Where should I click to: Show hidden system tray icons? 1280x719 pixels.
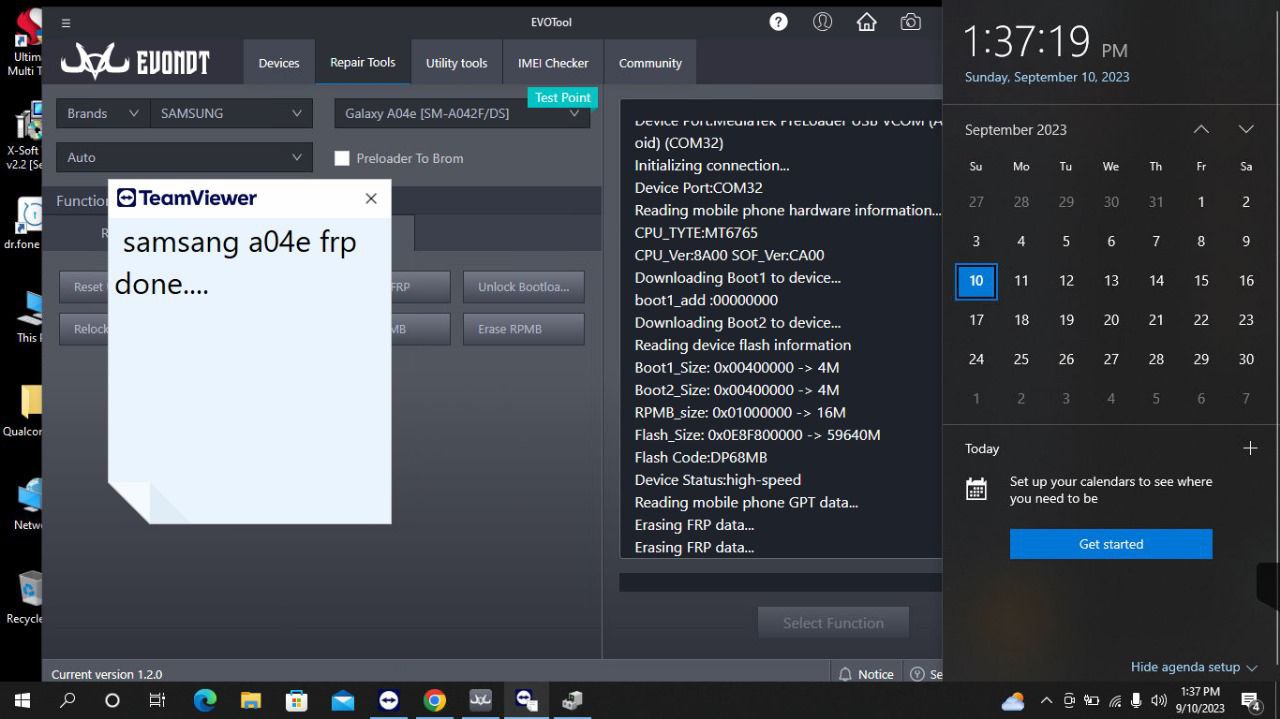tap(1046, 700)
